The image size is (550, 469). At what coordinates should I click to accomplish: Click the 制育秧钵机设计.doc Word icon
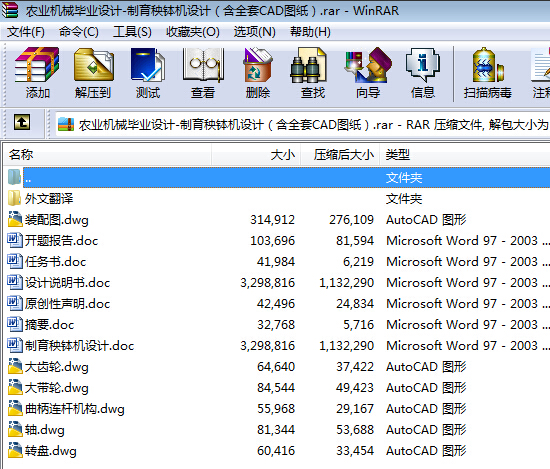(x=15, y=346)
